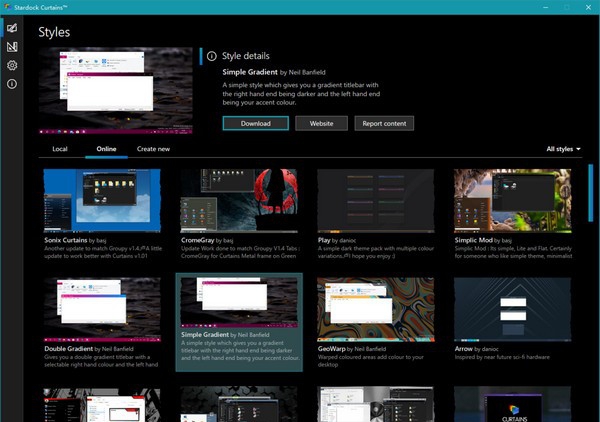600x422 pixels.
Task: Select the Sonix Curtains thumbnail
Action: pyautogui.click(x=102, y=200)
